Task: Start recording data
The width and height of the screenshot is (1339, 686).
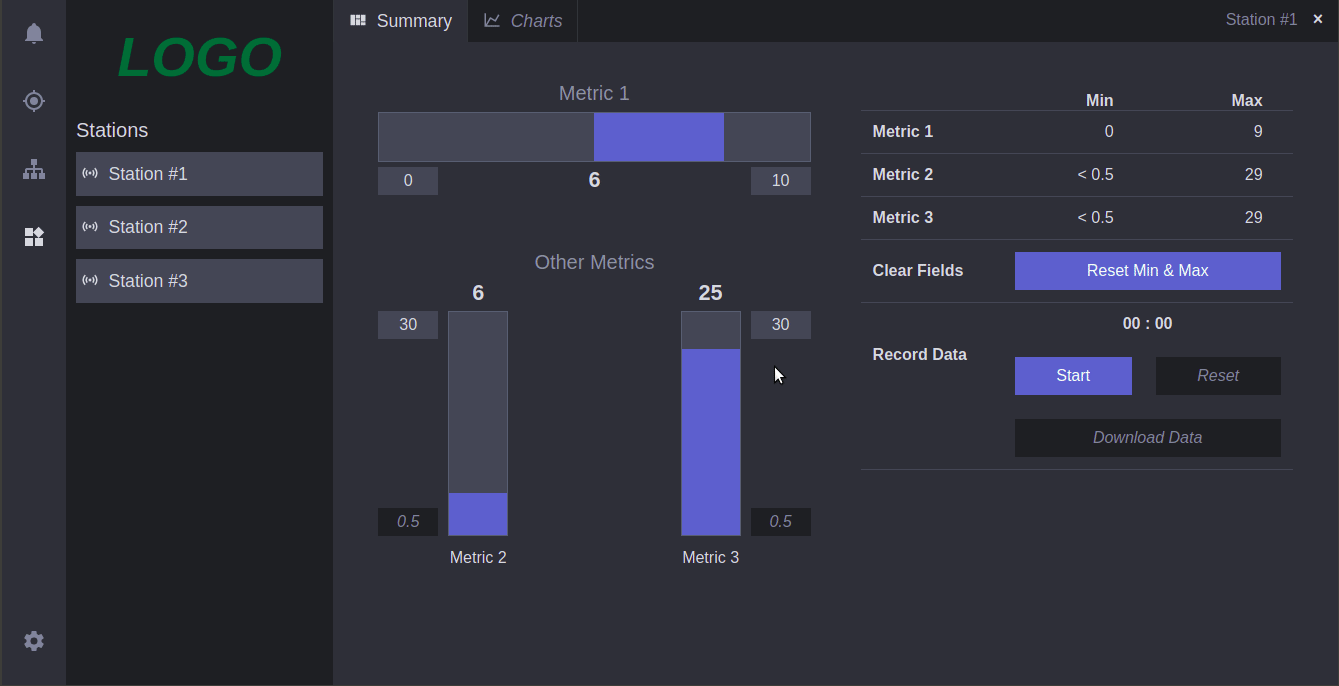Action: (x=1073, y=375)
